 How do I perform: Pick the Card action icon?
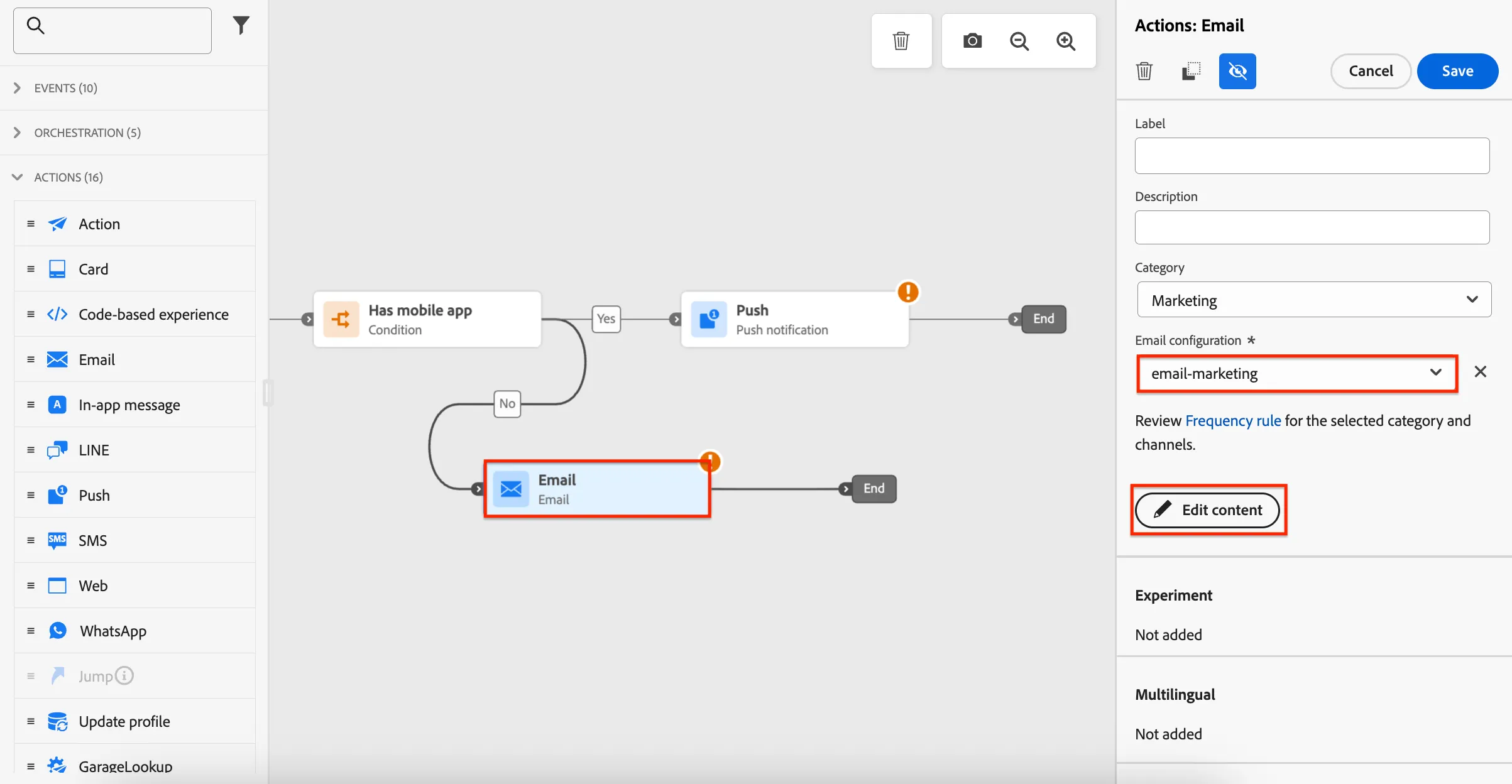click(x=57, y=269)
